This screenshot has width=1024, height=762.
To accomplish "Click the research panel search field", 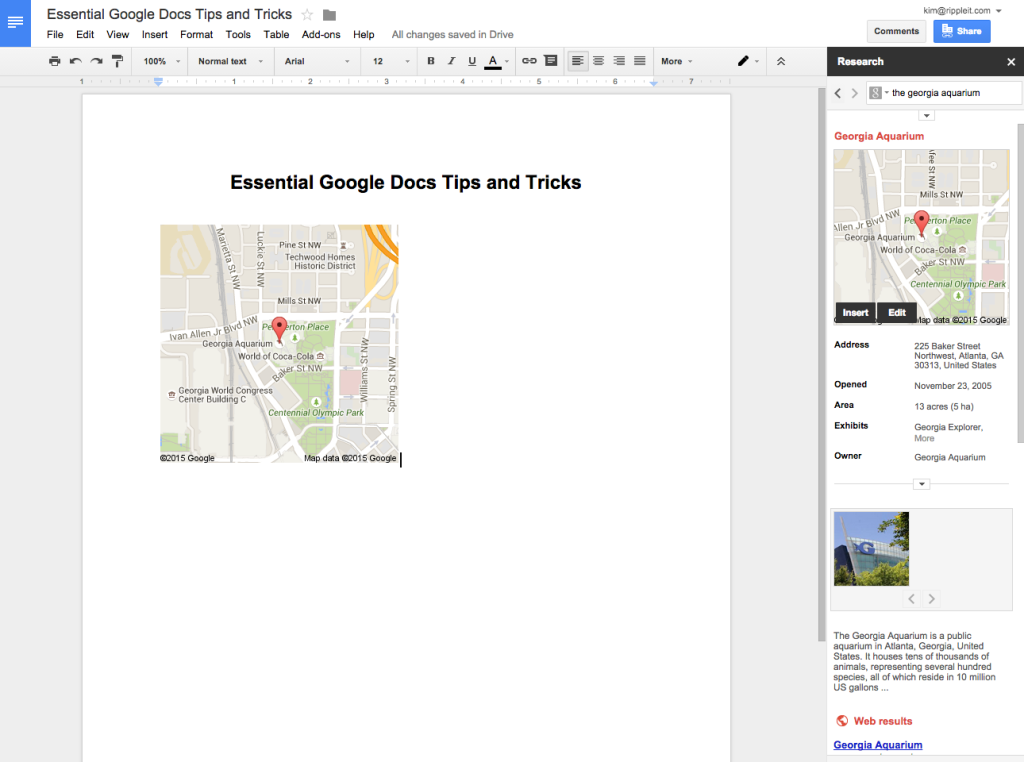I will pos(950,92).
